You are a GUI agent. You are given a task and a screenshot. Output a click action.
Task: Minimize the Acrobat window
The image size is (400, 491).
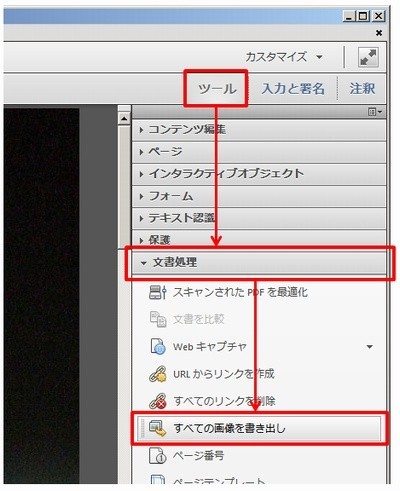coord(349,16)
